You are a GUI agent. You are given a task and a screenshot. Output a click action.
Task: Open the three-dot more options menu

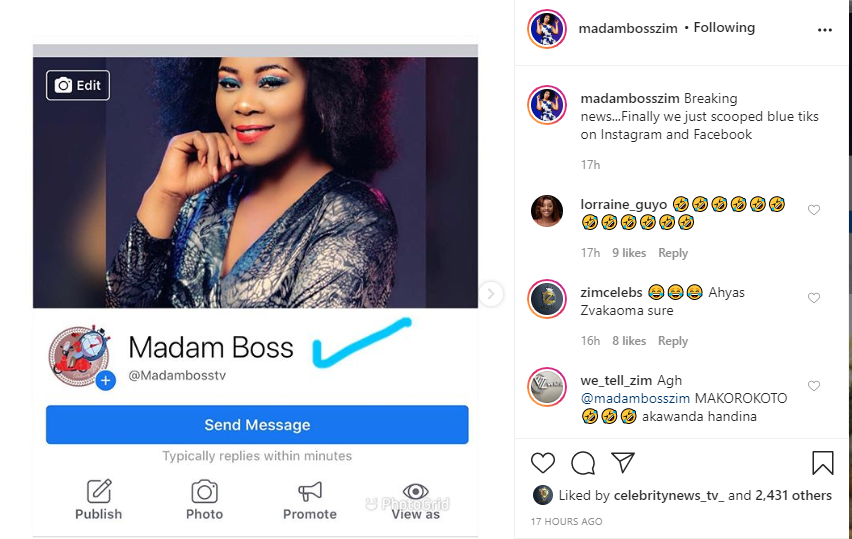pos(824,30)
